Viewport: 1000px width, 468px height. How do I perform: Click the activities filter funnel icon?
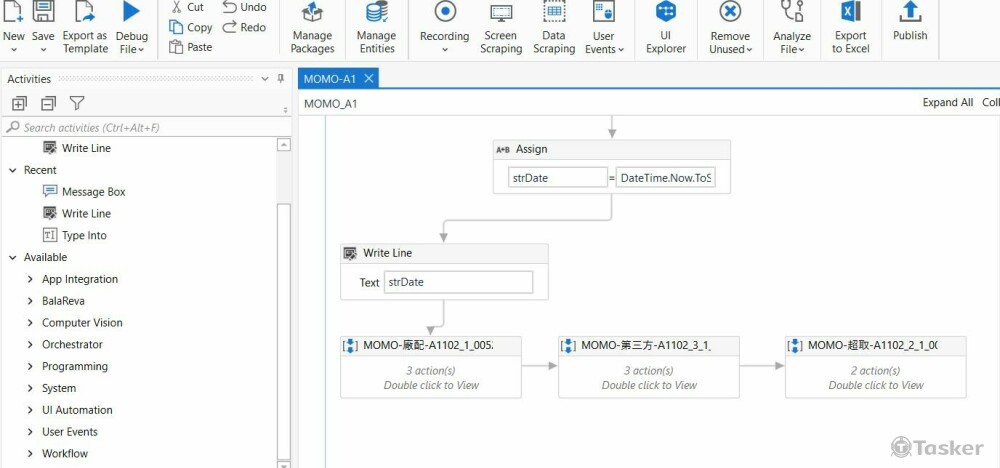point(77,103)
